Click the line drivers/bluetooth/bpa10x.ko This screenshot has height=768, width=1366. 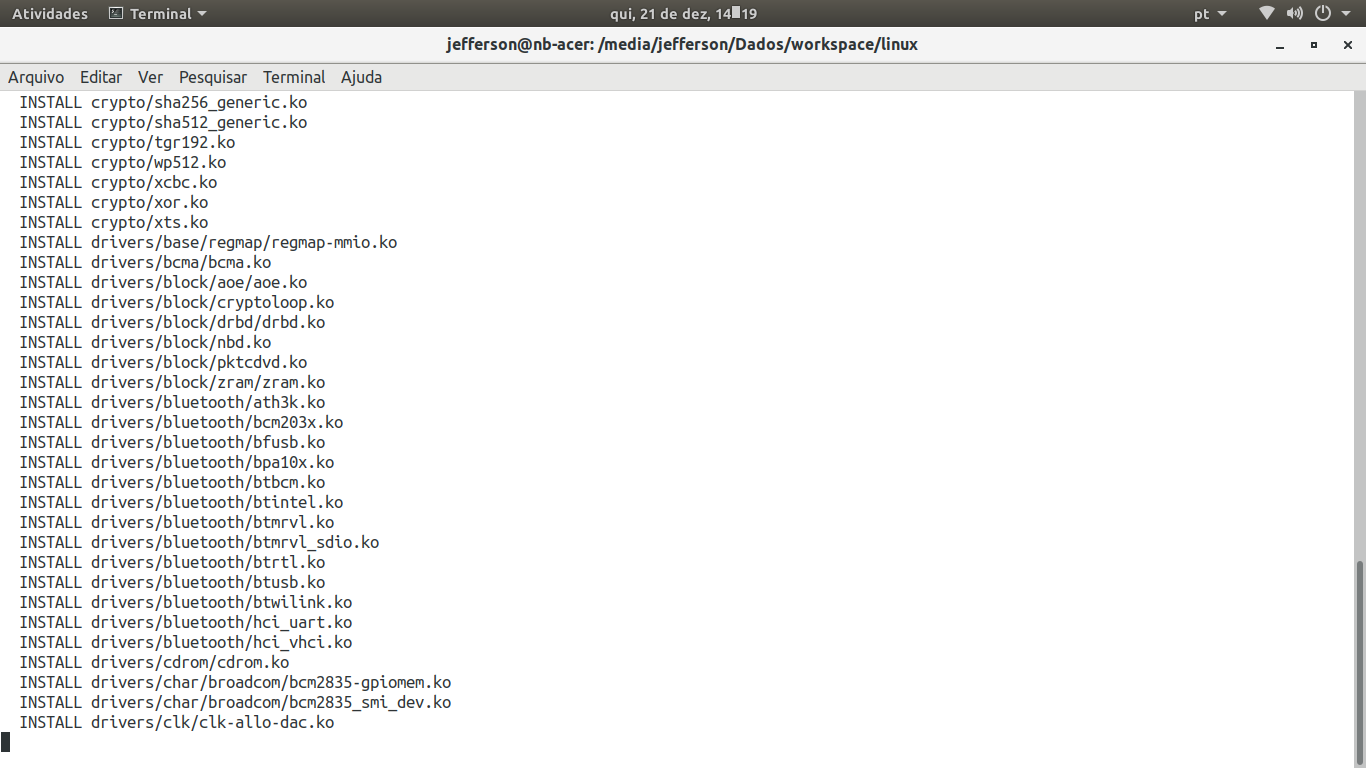pos(177,462)
